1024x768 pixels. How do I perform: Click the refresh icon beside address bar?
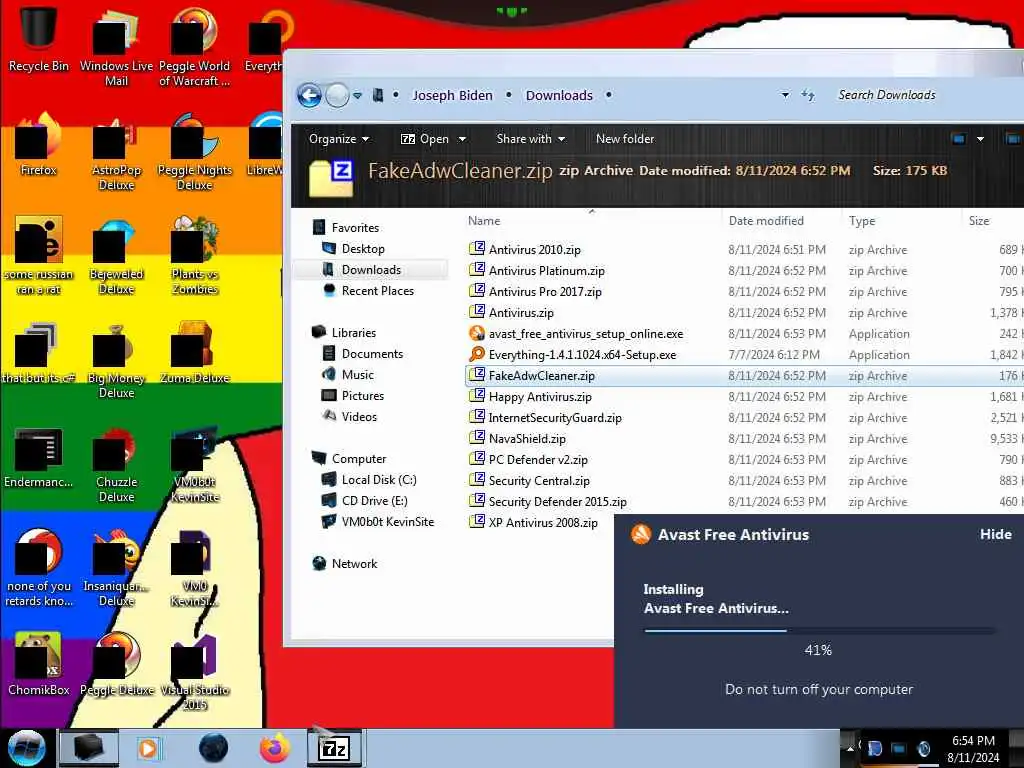pos(808,95)
